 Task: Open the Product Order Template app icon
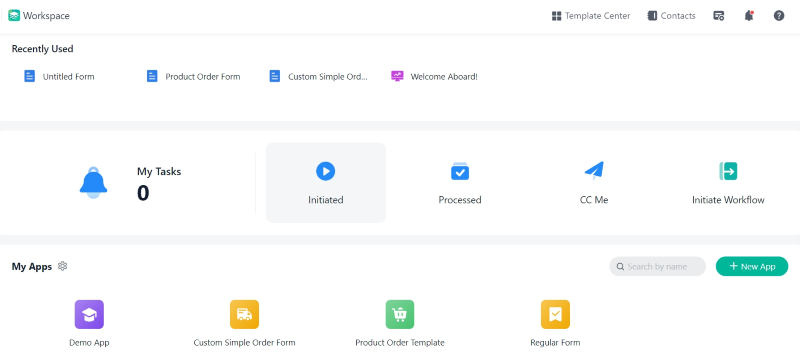click(400, 314)
